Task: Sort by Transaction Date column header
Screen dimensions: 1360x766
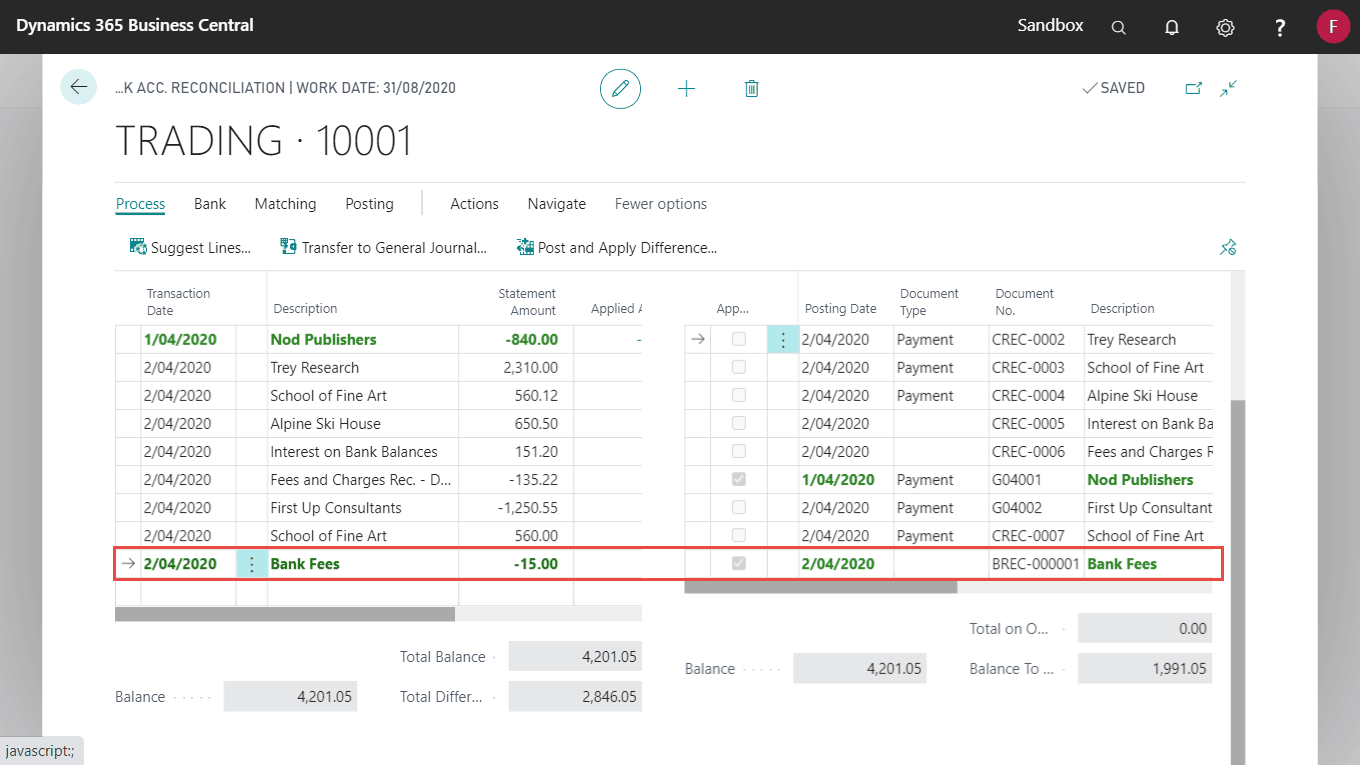Action: pyautogui.click(x=179, y=301)
